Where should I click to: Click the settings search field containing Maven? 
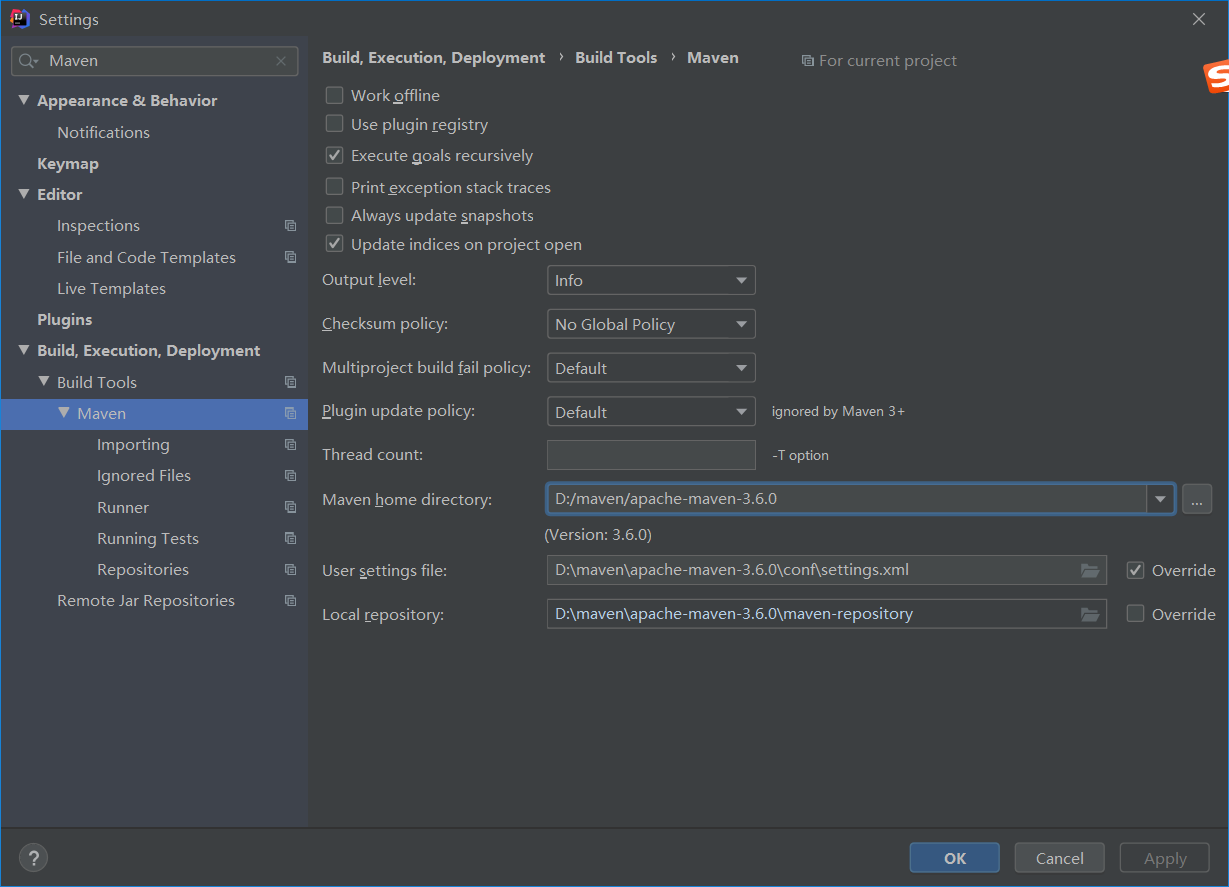coord(155,61)
